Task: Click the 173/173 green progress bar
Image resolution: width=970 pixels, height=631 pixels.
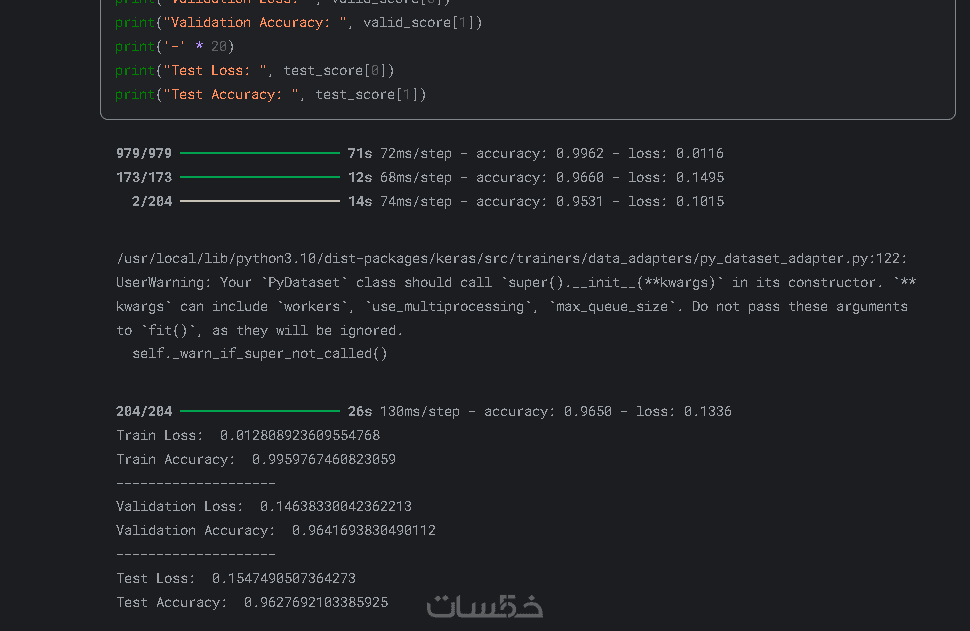Action: click(260, 177)
